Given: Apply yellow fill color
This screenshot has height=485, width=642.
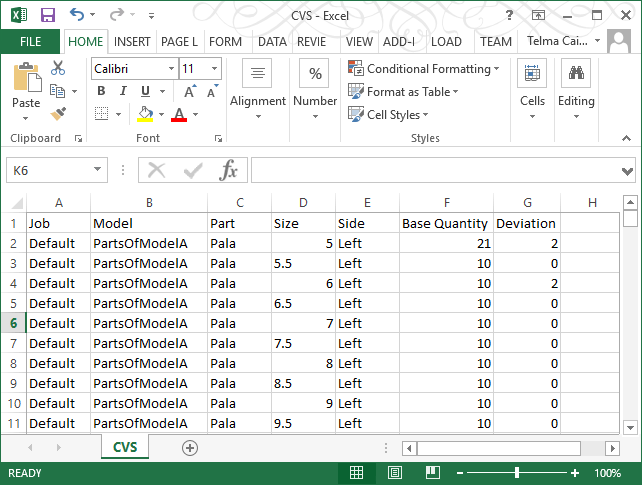Looking at the screenshot, I should (x=145, y=114).
